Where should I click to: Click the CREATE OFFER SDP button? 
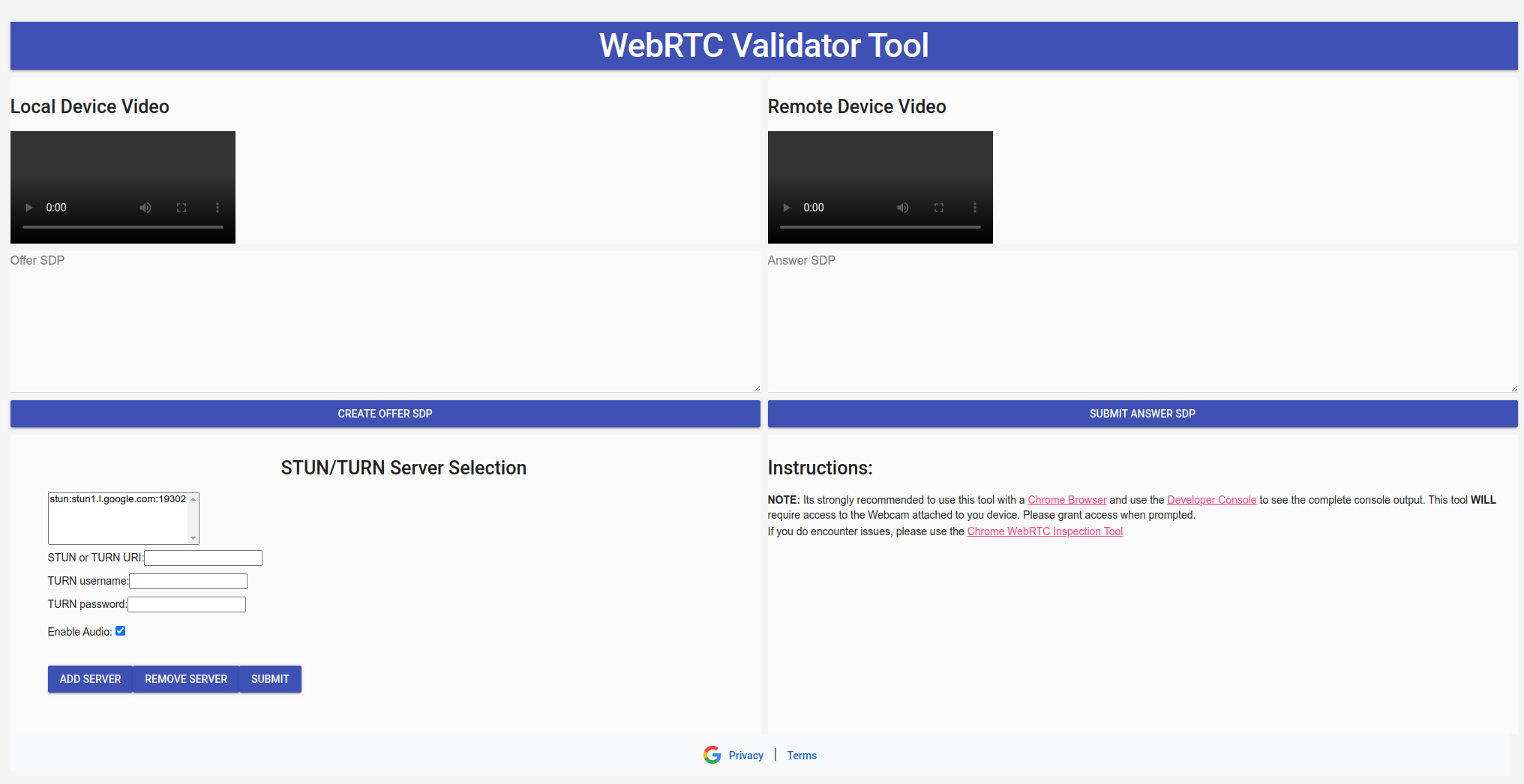point(385,413)
